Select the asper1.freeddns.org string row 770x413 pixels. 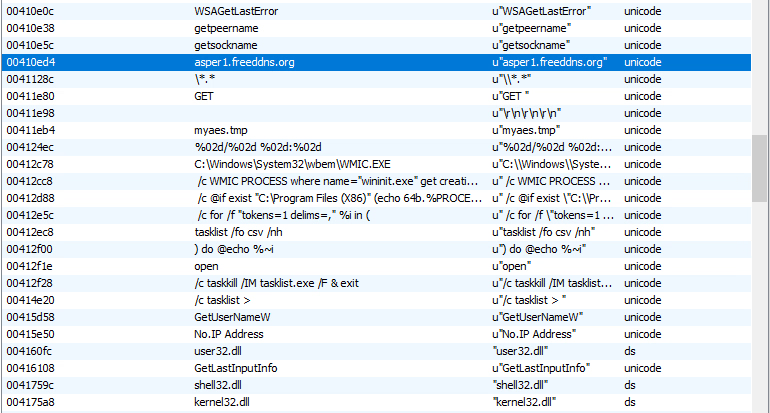376,62
